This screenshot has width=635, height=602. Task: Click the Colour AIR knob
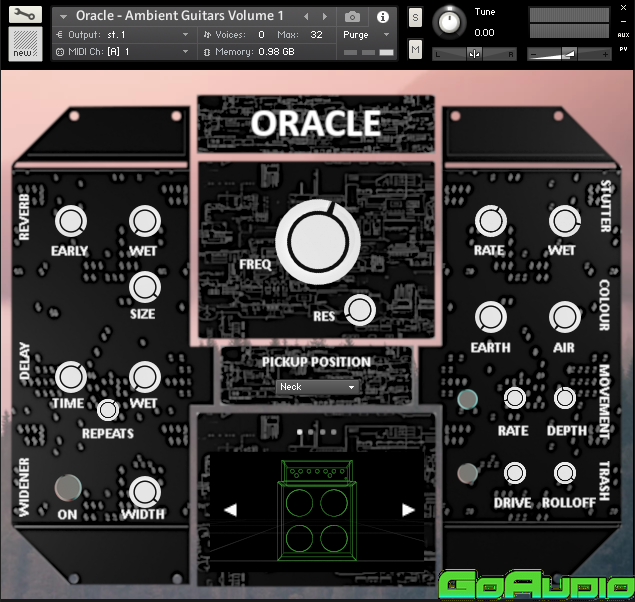pos(565,317)
